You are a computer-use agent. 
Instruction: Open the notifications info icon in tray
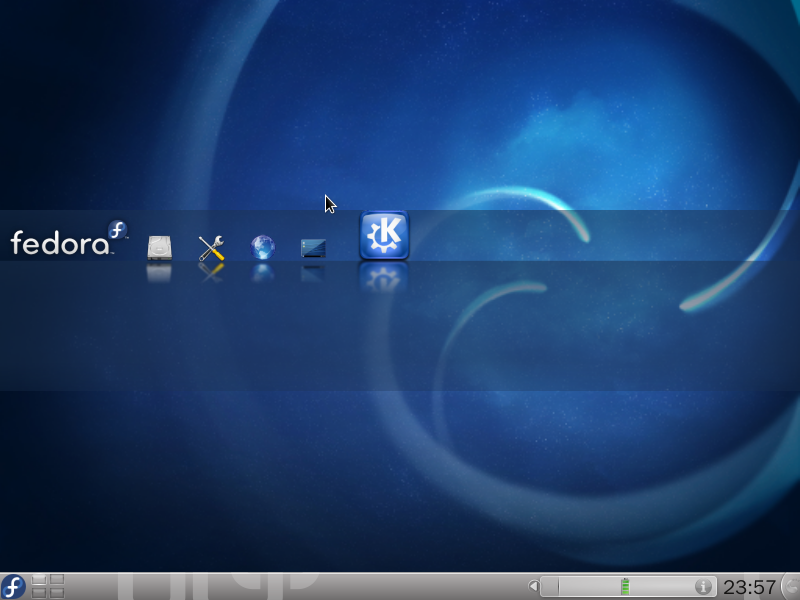[x=703, y=587]
